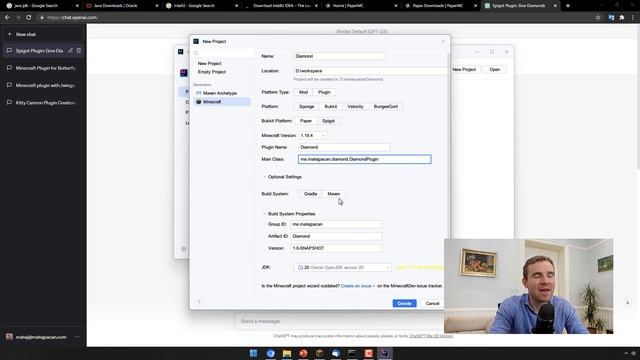This screenshot has width=640, height=360.
Task: Click the browser back arrow
Action: (x=7, y=18)
